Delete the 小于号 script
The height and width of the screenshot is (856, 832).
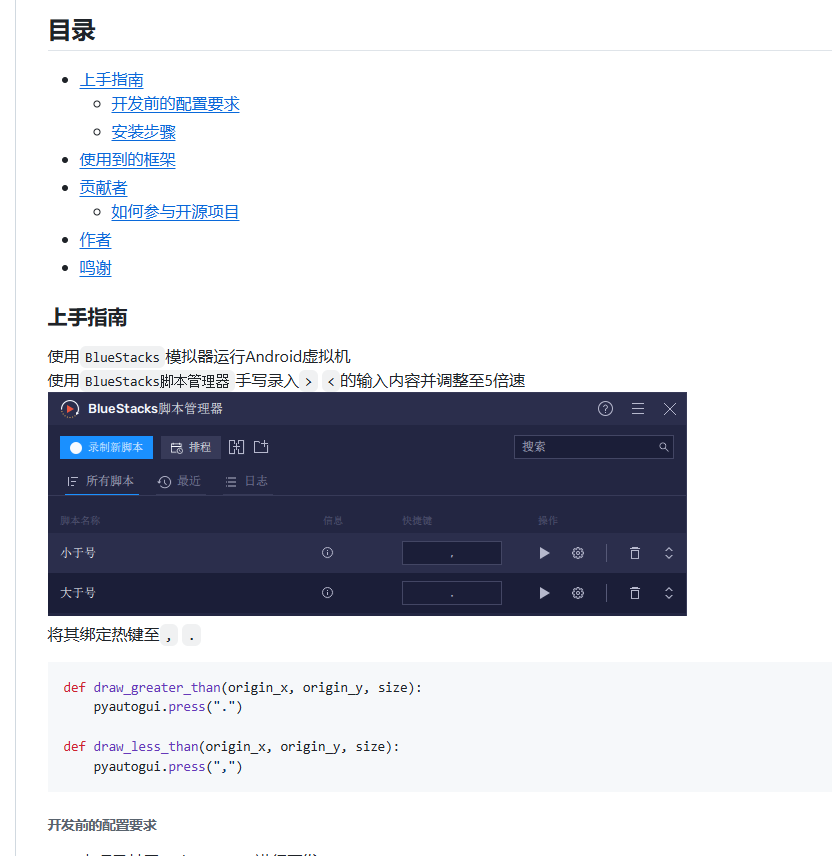click(634, 553)
